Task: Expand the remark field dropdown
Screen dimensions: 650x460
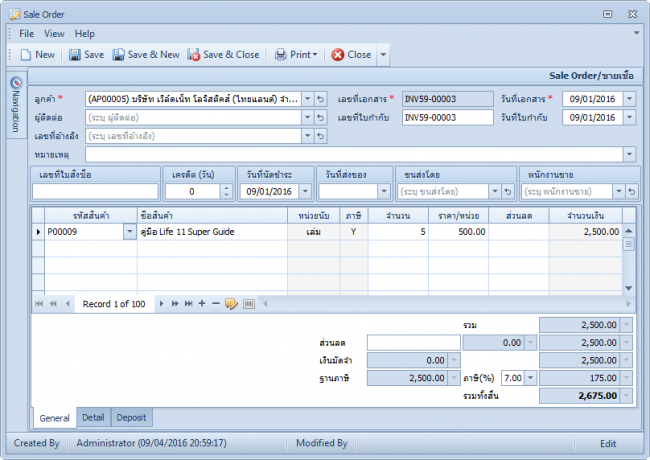Action: point(629,154)
